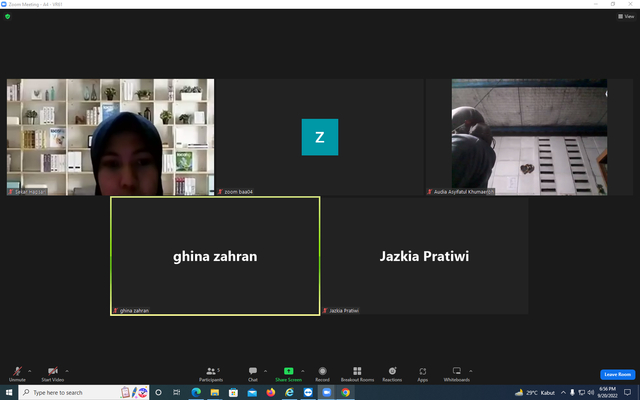Viewport: 640px width, 400px height.
Task: Expand share options arrow next to Share Screen
Action: point(302,371)
